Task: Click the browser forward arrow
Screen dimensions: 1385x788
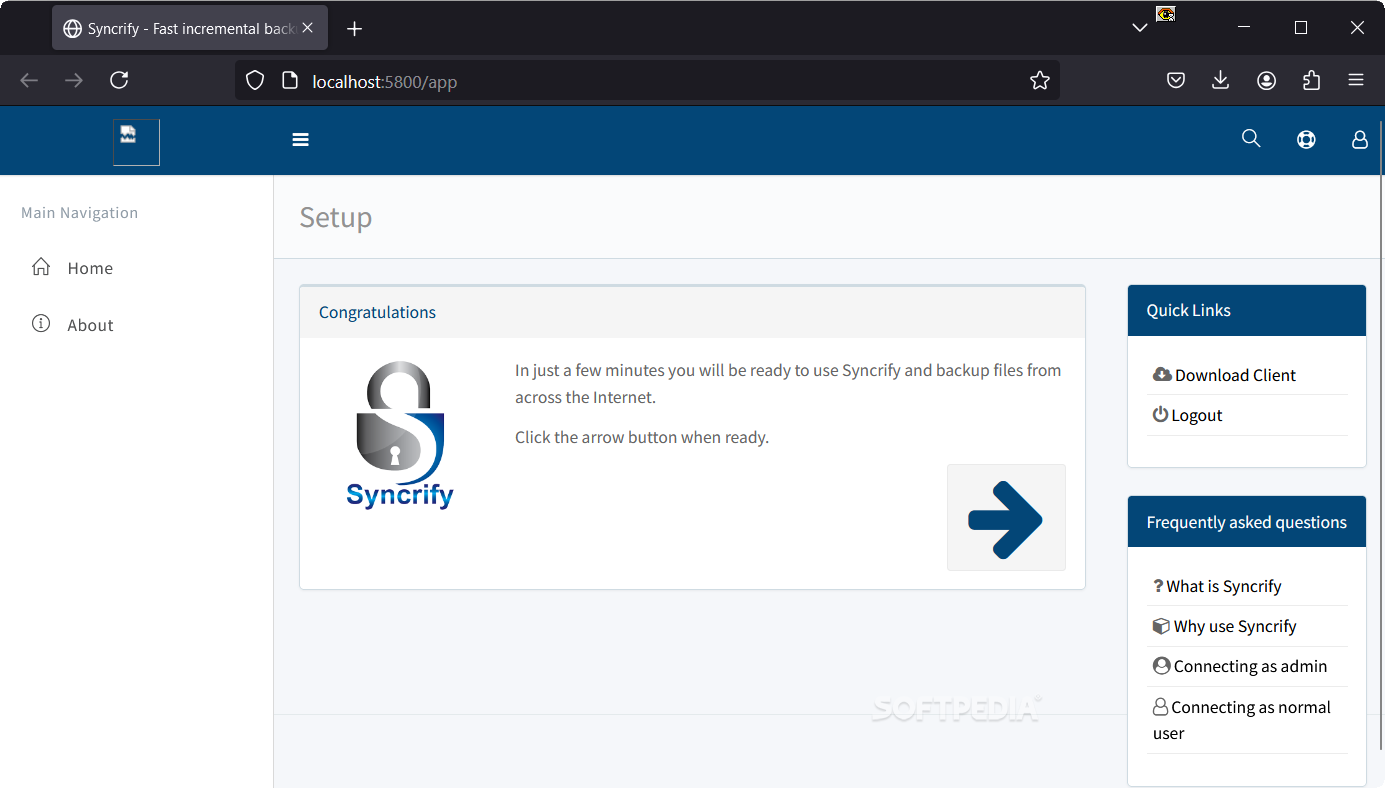Action: point(74,80)
